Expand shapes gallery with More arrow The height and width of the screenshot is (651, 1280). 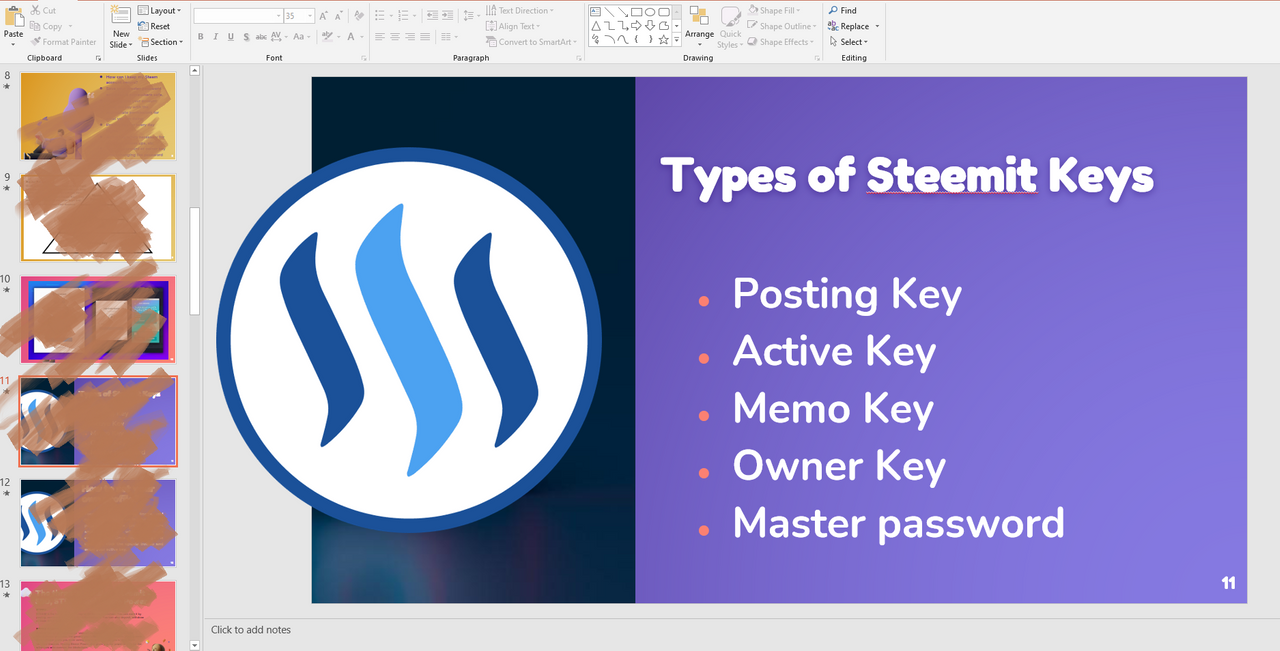[677, 39]
